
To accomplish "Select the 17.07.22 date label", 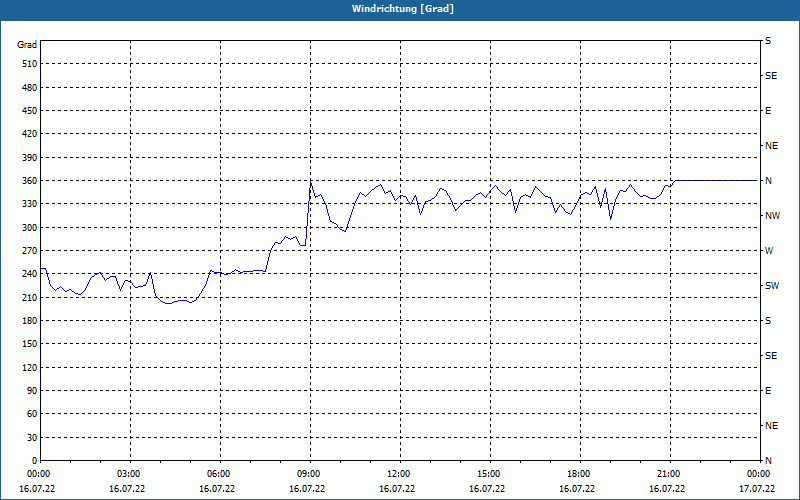I will click(x=757, y=489).
